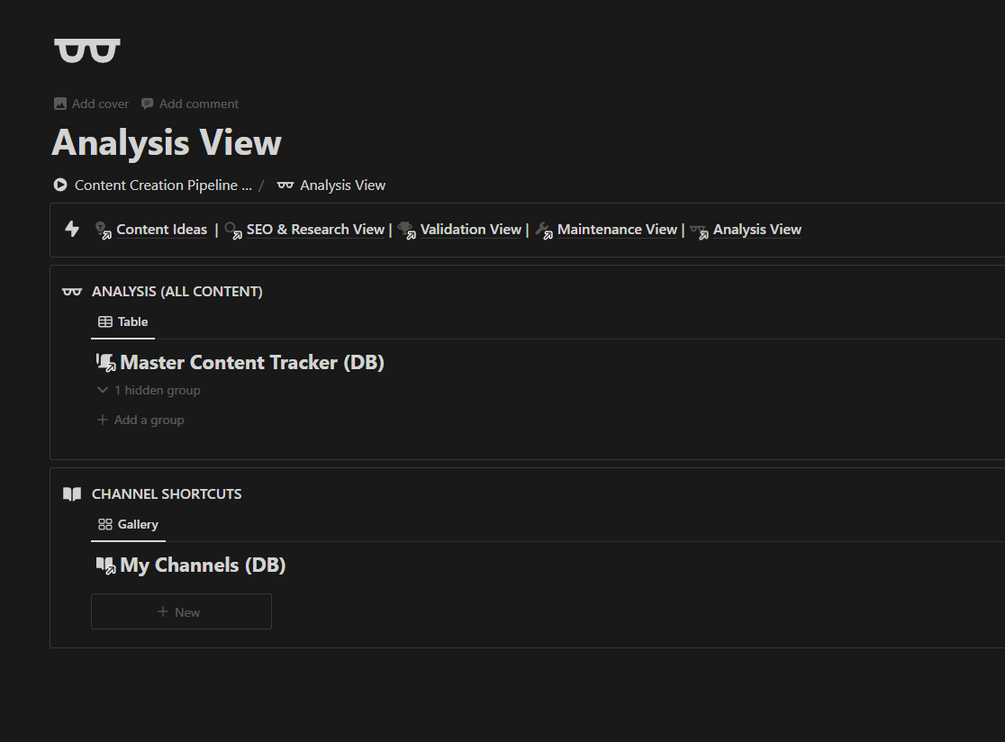1005x742 pixels.
Task: Expand the 1 hidden group chevron
Action: point(102,390)
